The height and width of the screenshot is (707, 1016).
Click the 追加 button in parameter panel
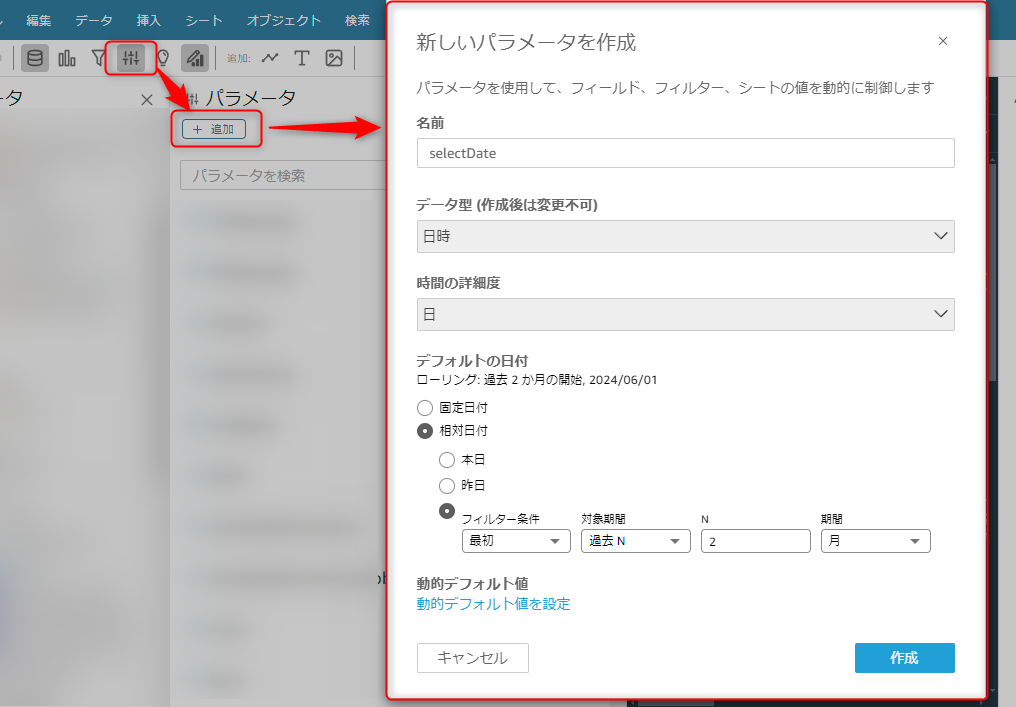click(213, 130)
